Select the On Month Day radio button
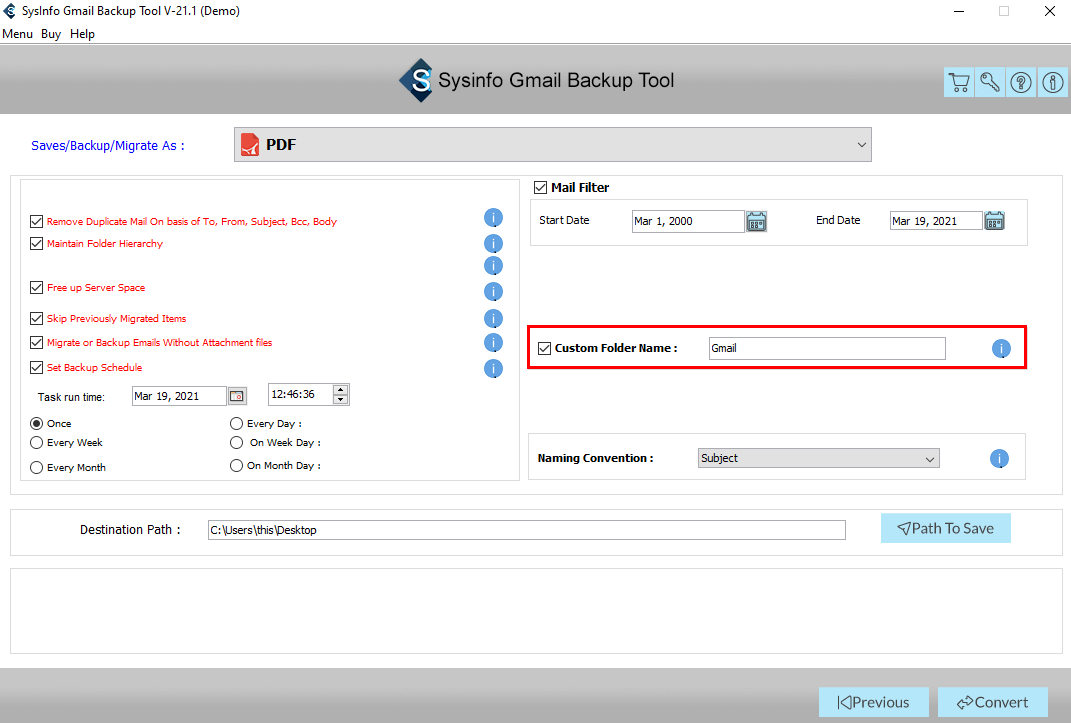The image size is (1071, 723). [236, 466]
